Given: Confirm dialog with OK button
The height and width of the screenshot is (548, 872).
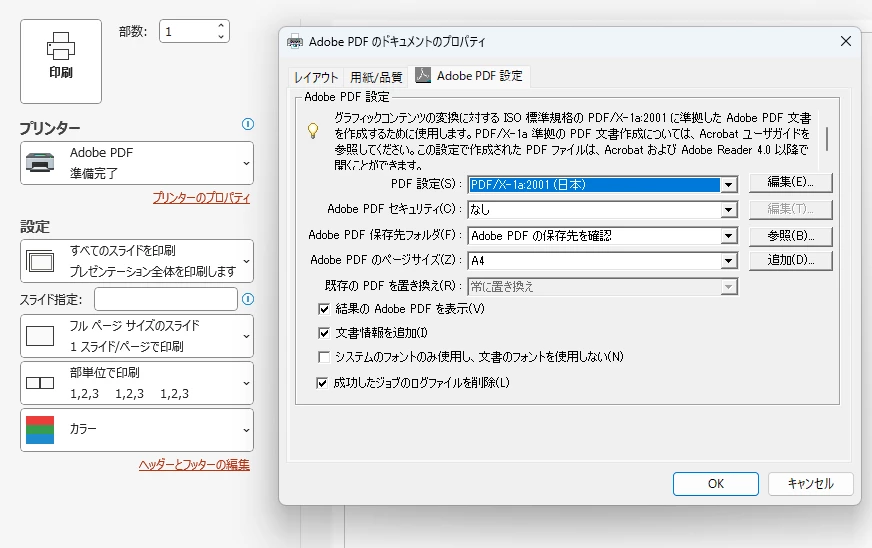Looking at the screenshot, I should point(715,483).
